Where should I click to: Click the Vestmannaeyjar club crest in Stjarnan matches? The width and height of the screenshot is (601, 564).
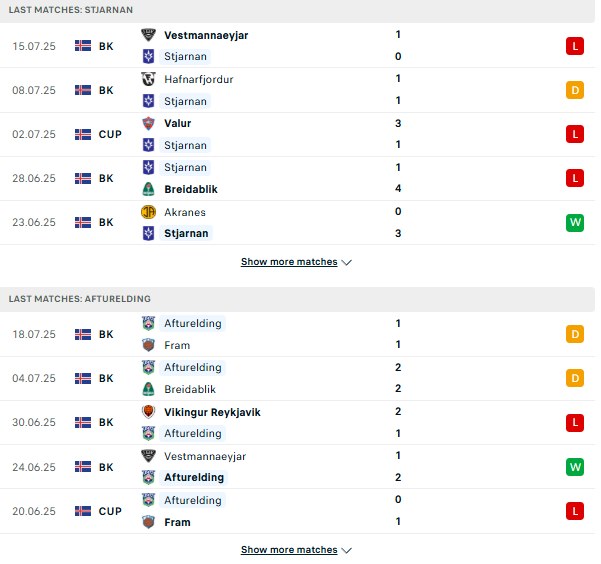(148, 35)
